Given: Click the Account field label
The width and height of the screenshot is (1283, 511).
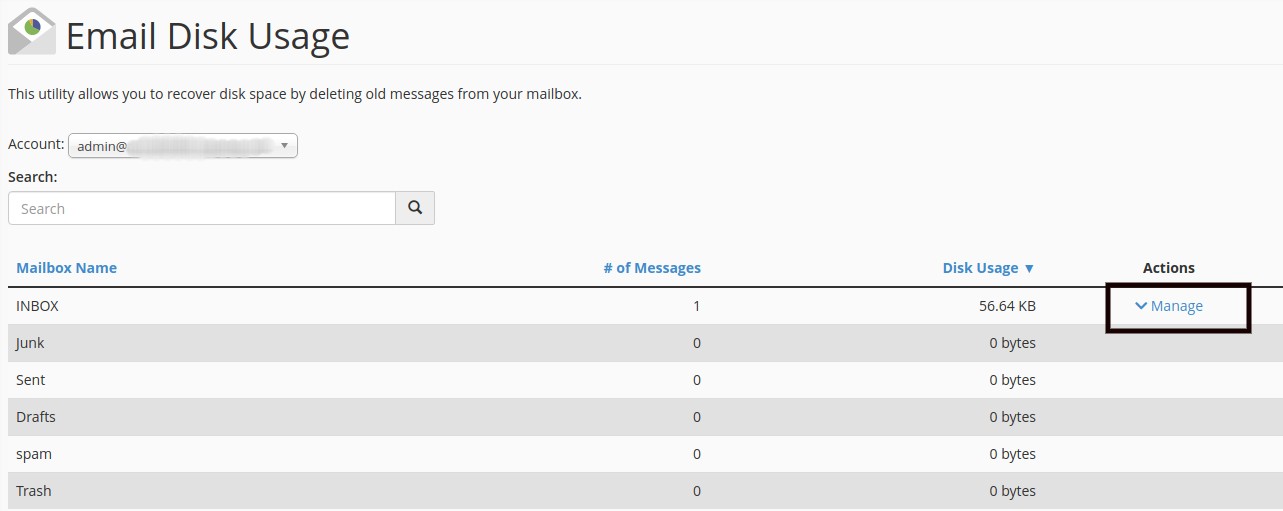Looking at the screenshot, I should point(36,144).
